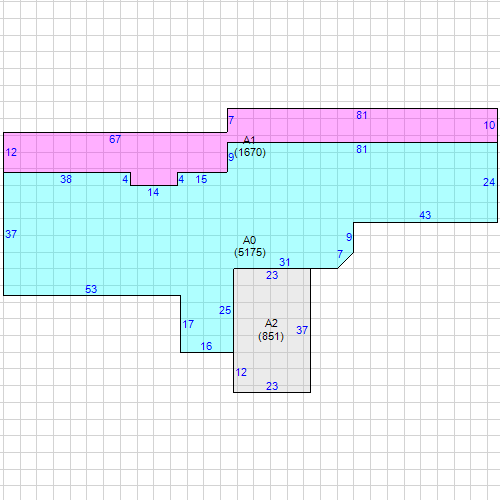Viewport: 500px width, 500px height.
Task: Select the A2 area name label
Action: (x=271, y=323)
